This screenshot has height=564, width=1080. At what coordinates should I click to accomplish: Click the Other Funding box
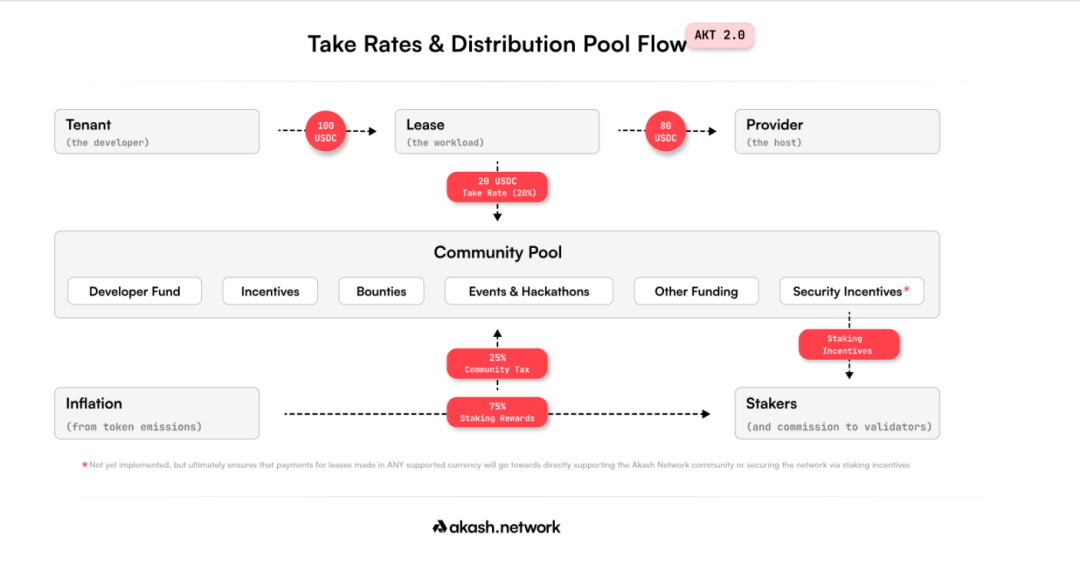[x=696, y=291]
